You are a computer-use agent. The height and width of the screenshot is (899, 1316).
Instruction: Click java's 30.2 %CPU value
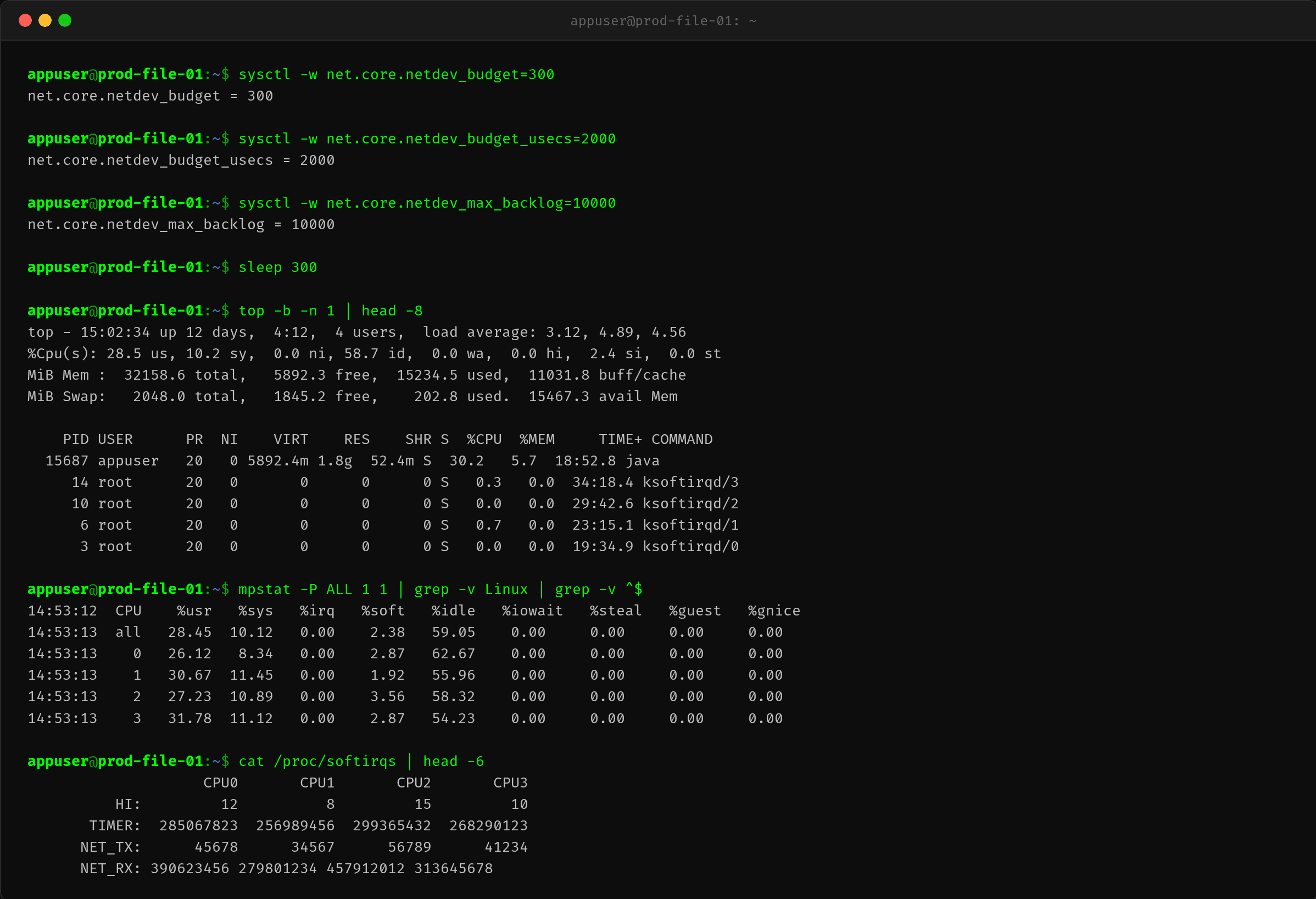coord(467,461)
